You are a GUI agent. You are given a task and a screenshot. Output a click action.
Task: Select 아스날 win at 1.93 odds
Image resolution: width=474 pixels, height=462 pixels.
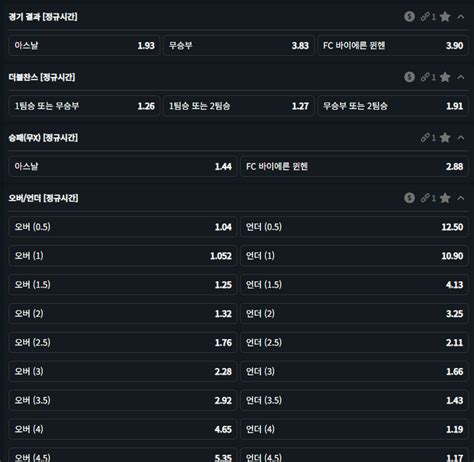click(84, 45)
